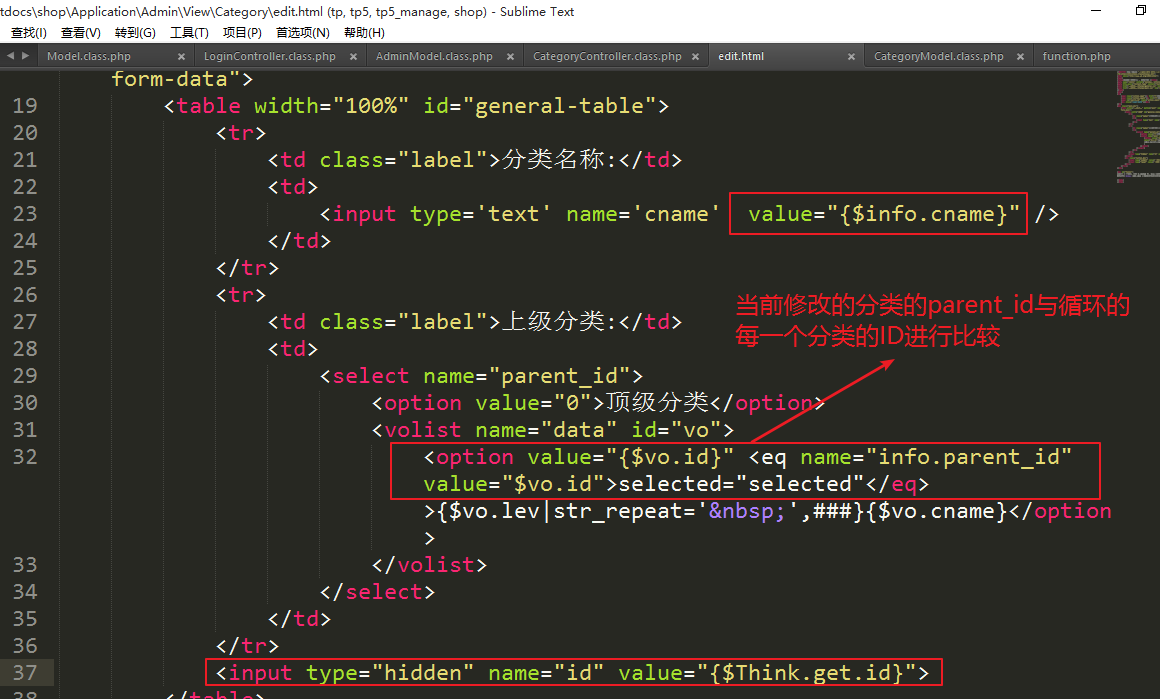Switch to the CategoryModel.class.php tab
Screen dimensions: 1160x699
938,57
